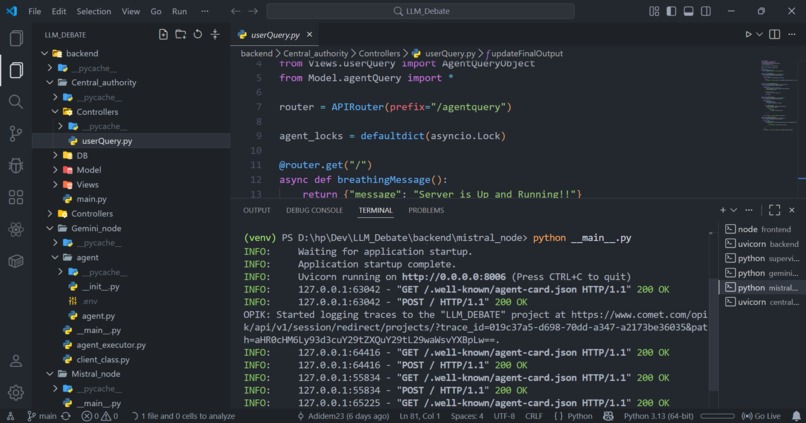Open the Manage gear in activity bar

16,393
